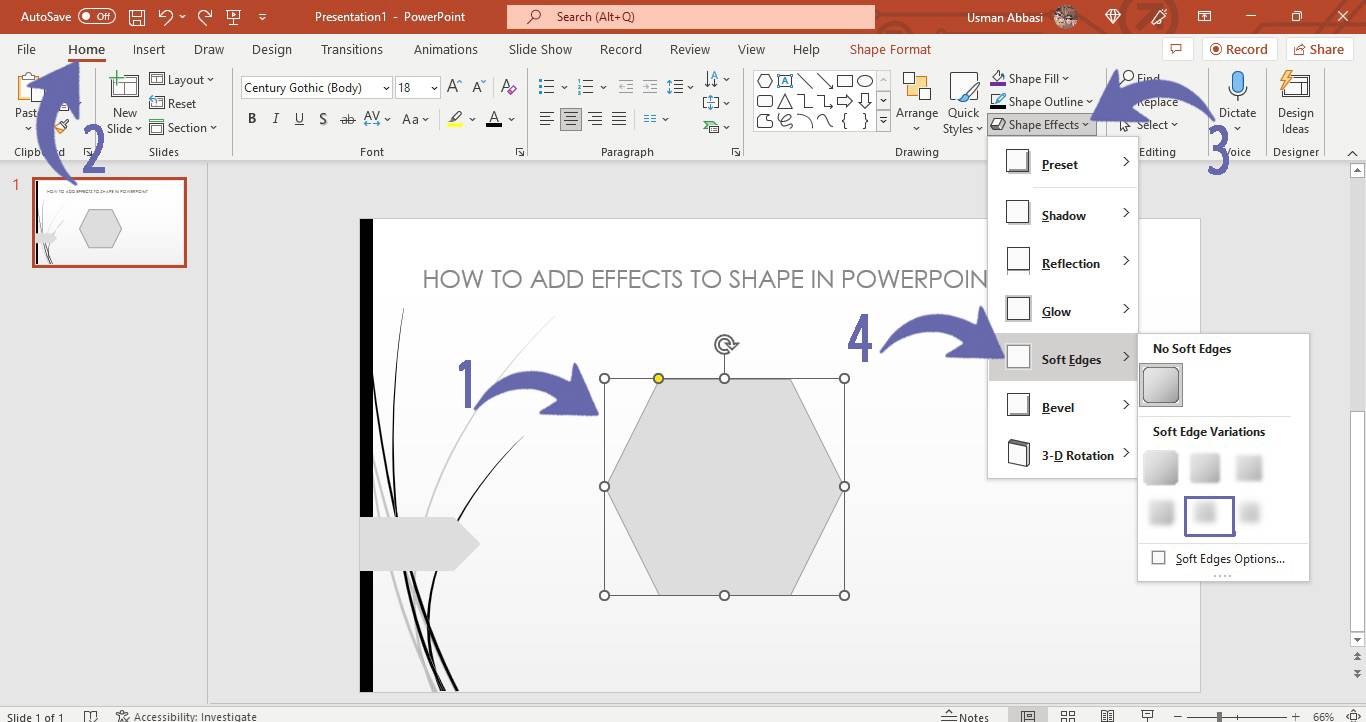This screenshot has height=722, width=1366.
Task: Open Shape Effects dropdown
Action: [x=1041, y=124]
